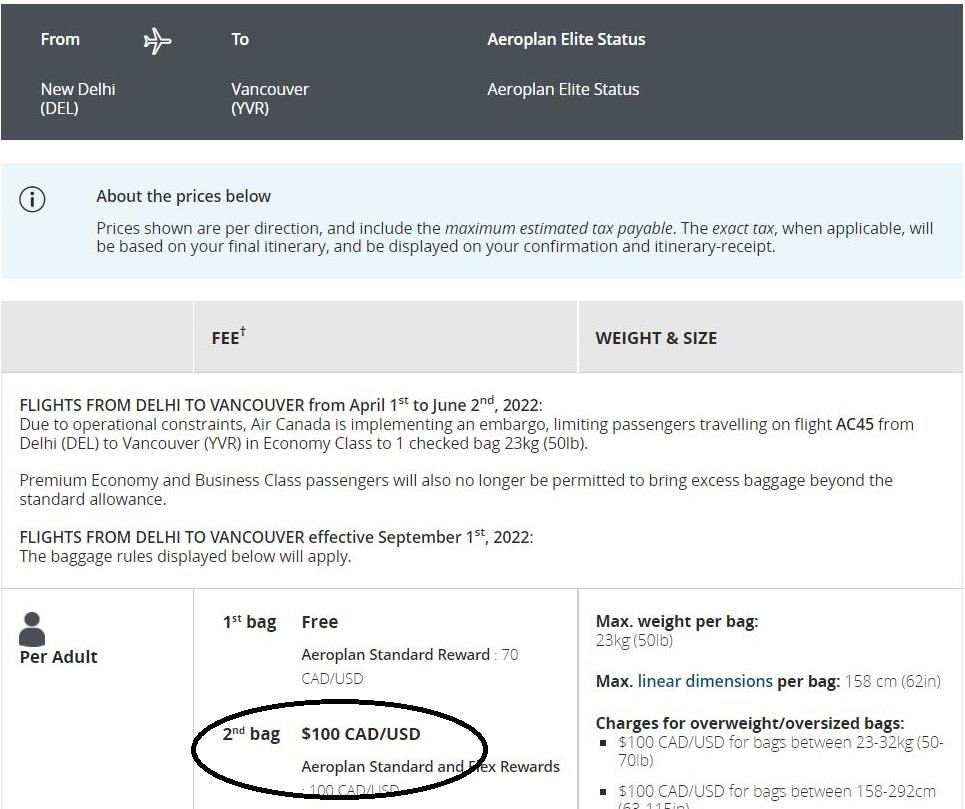This screenshot has height=809, width=965.
Task: Open the Aeroplan Elite Status selection value
Action: coord(562,89)
